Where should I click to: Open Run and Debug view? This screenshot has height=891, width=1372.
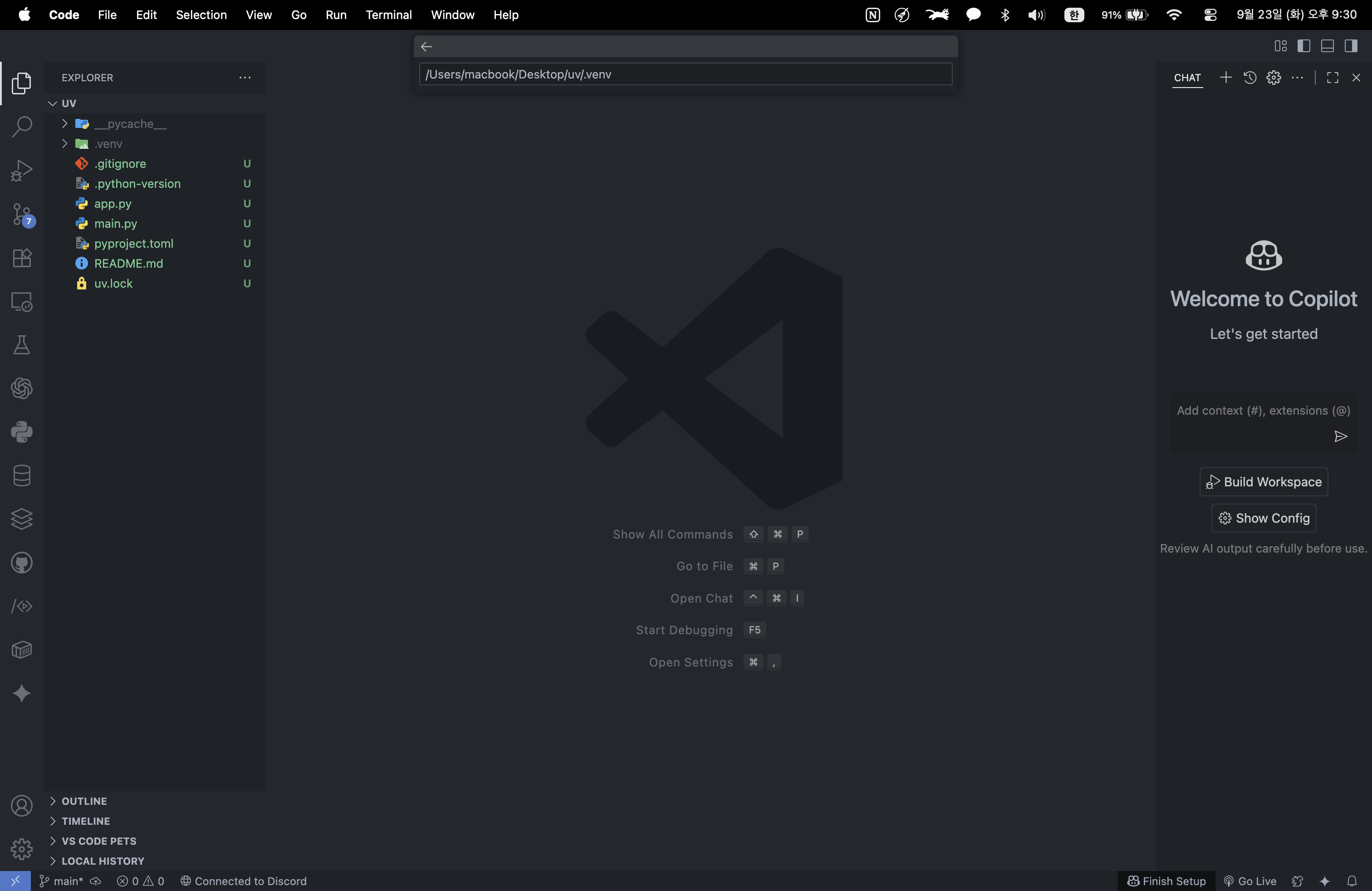21,171
